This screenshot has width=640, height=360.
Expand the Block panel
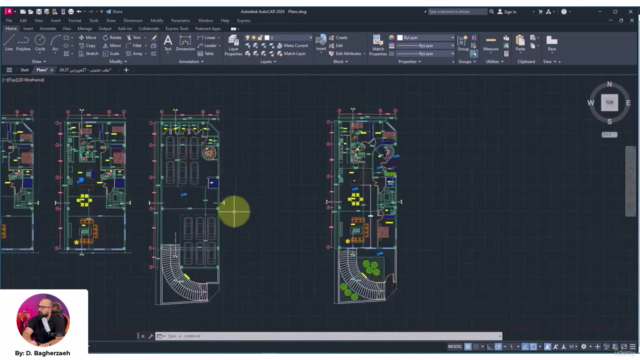[341, 62]
